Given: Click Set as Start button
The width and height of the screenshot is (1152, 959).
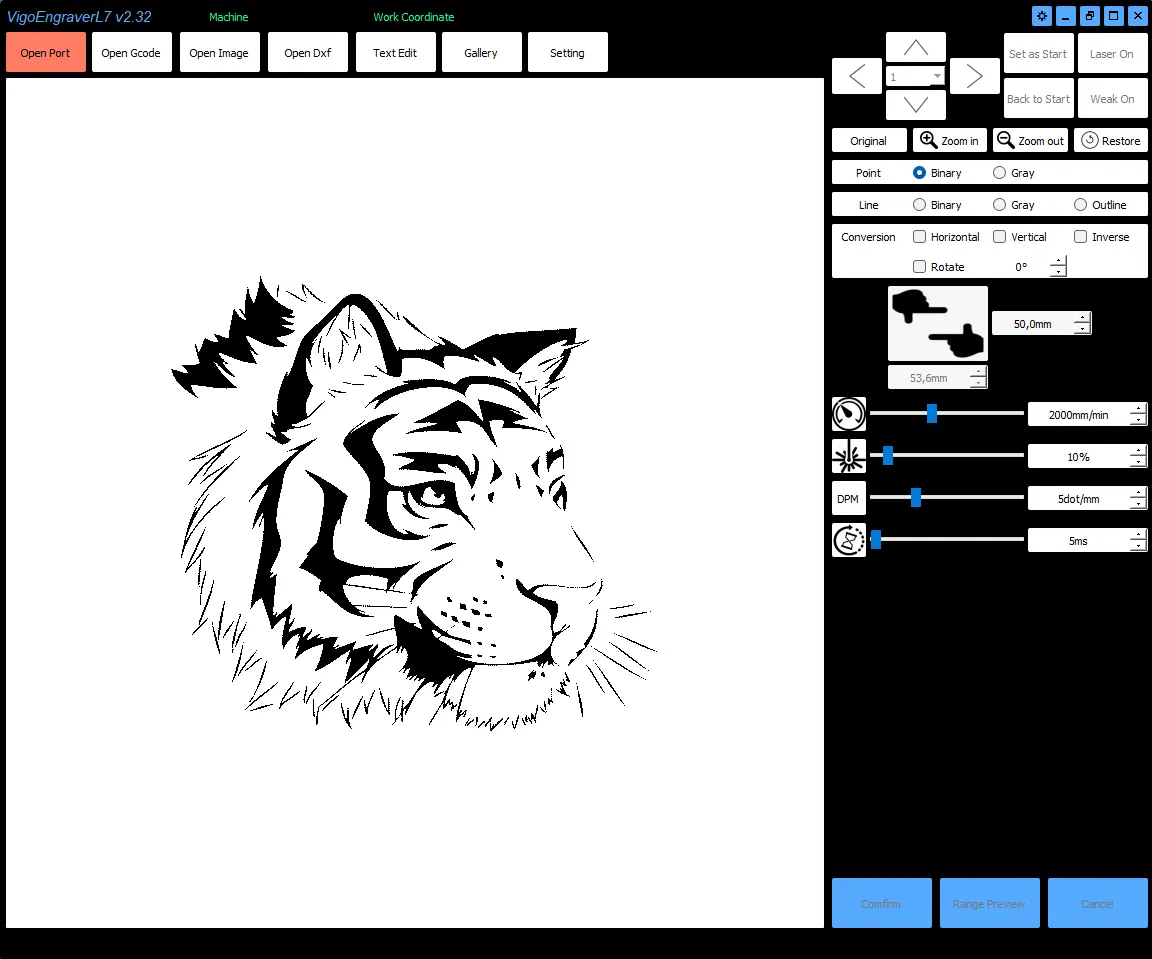Looking at the screenshot, I should tap(1038, 54).
